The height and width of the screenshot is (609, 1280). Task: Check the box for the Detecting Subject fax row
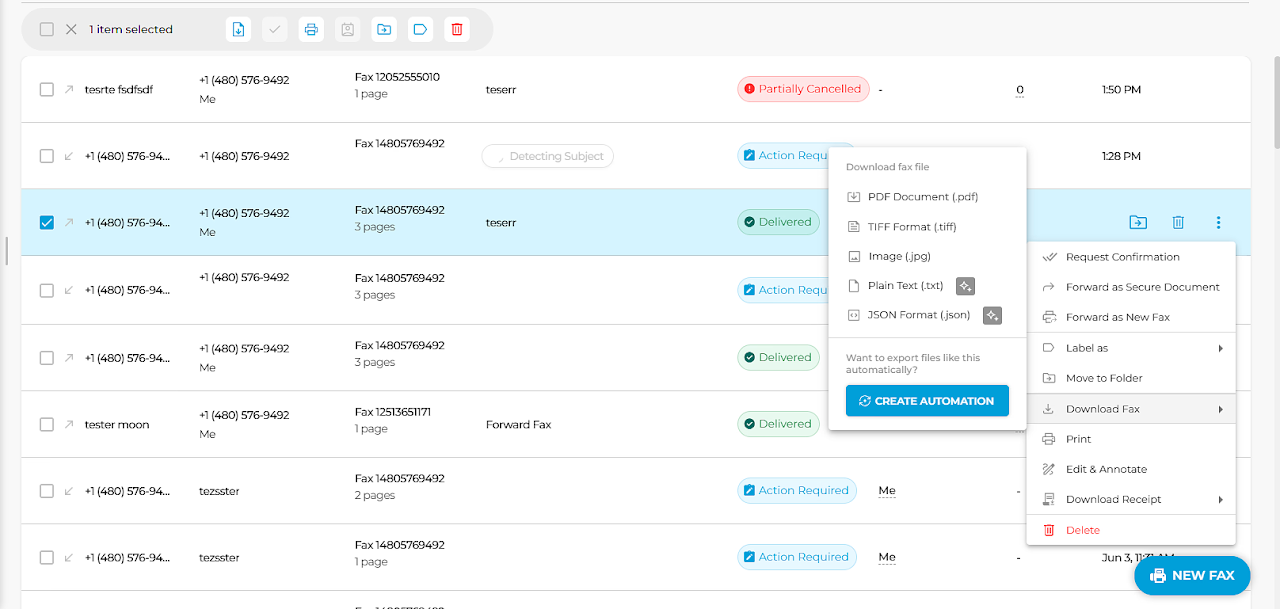tap(46, 156)
